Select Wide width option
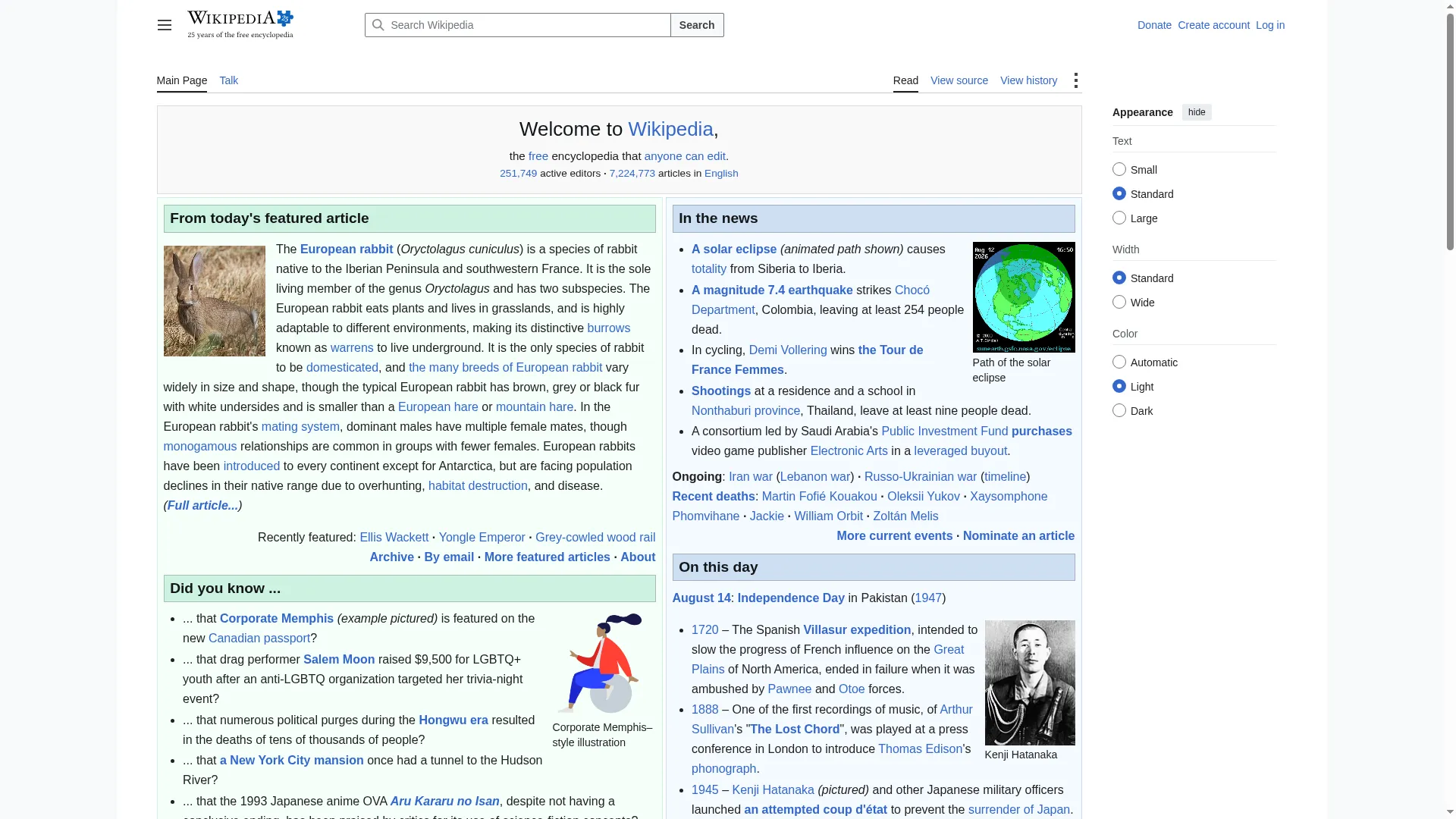 coord(1119,302)
